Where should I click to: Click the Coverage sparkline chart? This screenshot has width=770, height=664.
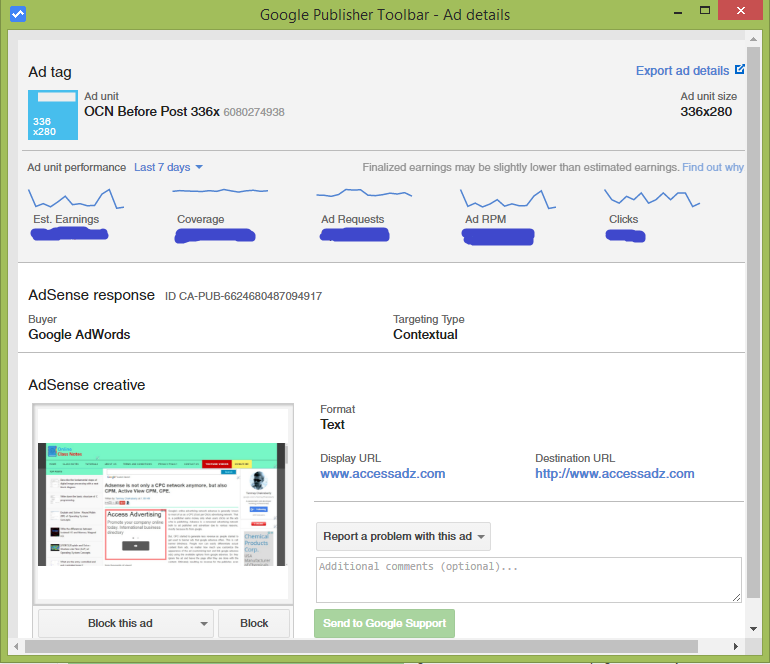click(220, 191)
